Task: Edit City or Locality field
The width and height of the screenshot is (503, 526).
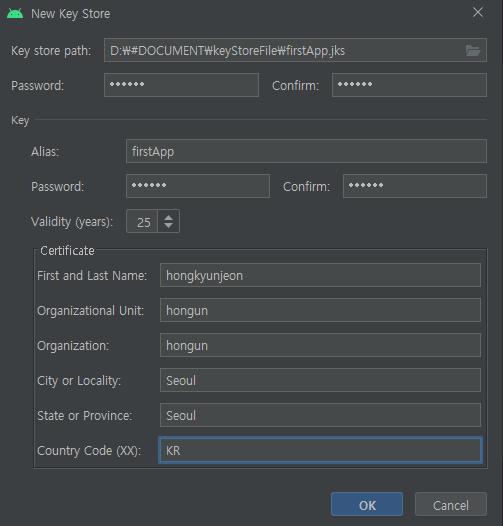Action: [x=320, y=380]
